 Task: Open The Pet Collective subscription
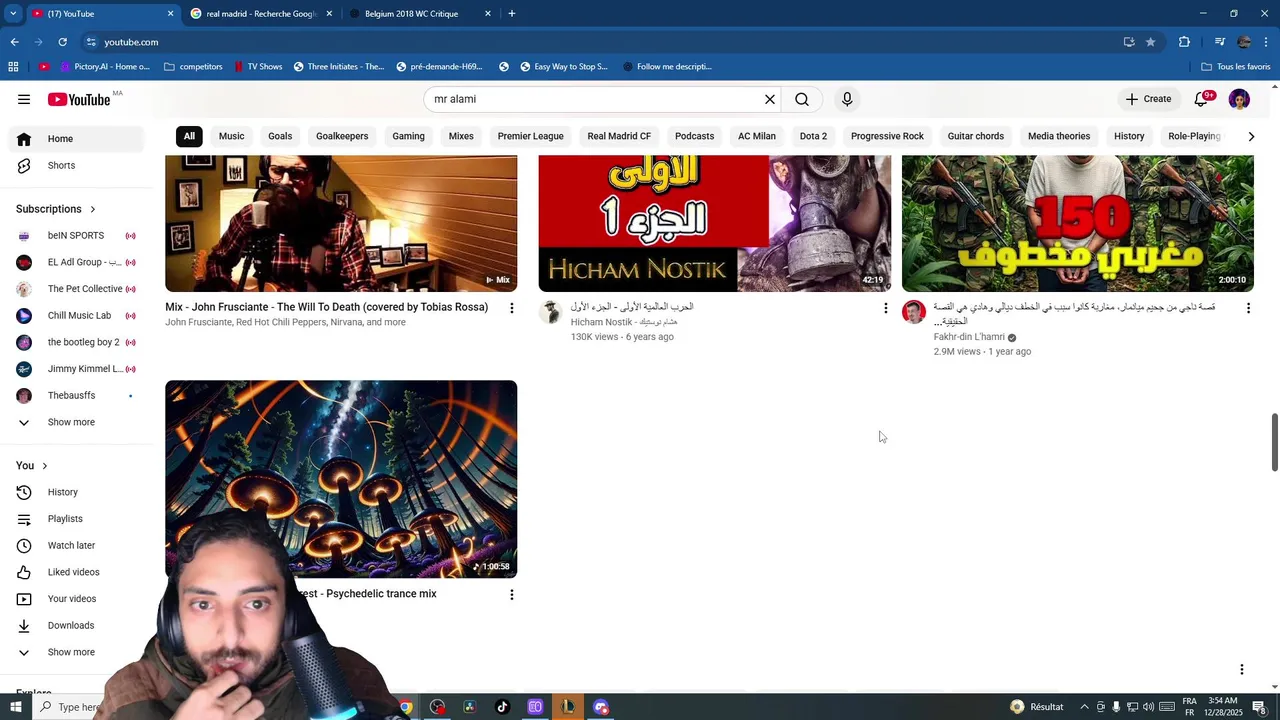click(x=74, y=289)
